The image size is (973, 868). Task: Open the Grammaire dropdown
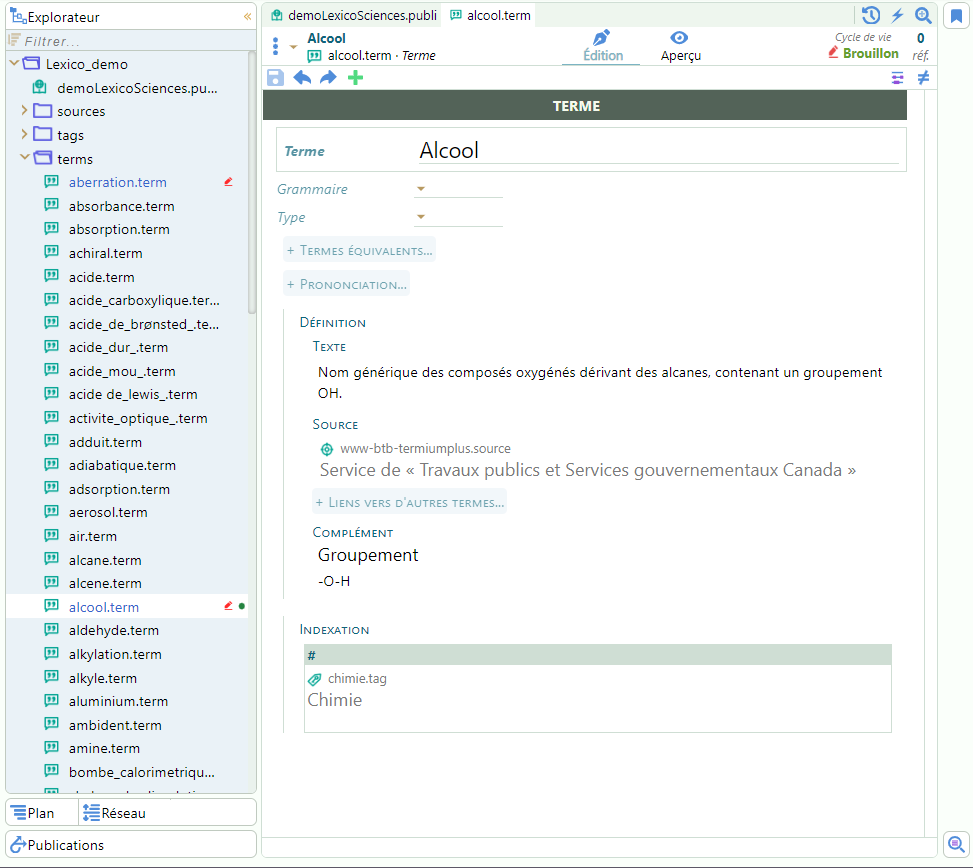pos(458,189)
